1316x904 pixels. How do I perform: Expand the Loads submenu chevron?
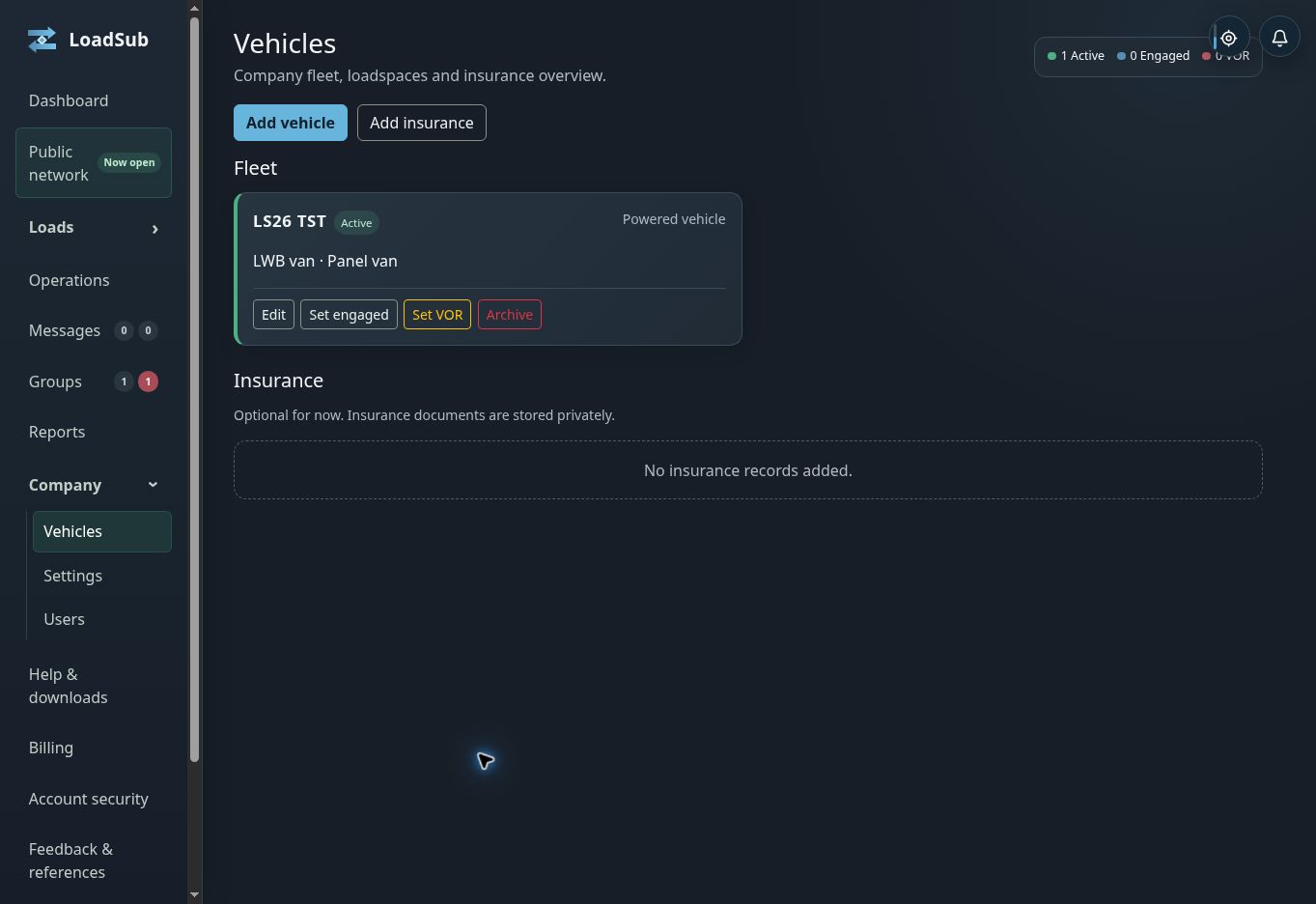point(154,229)
